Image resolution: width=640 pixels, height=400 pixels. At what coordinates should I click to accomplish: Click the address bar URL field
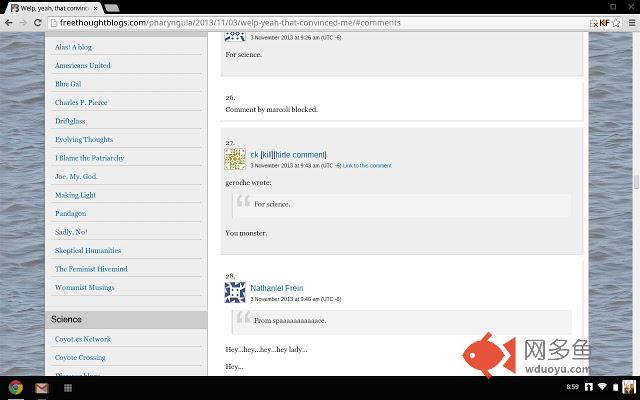click(300, 22)
